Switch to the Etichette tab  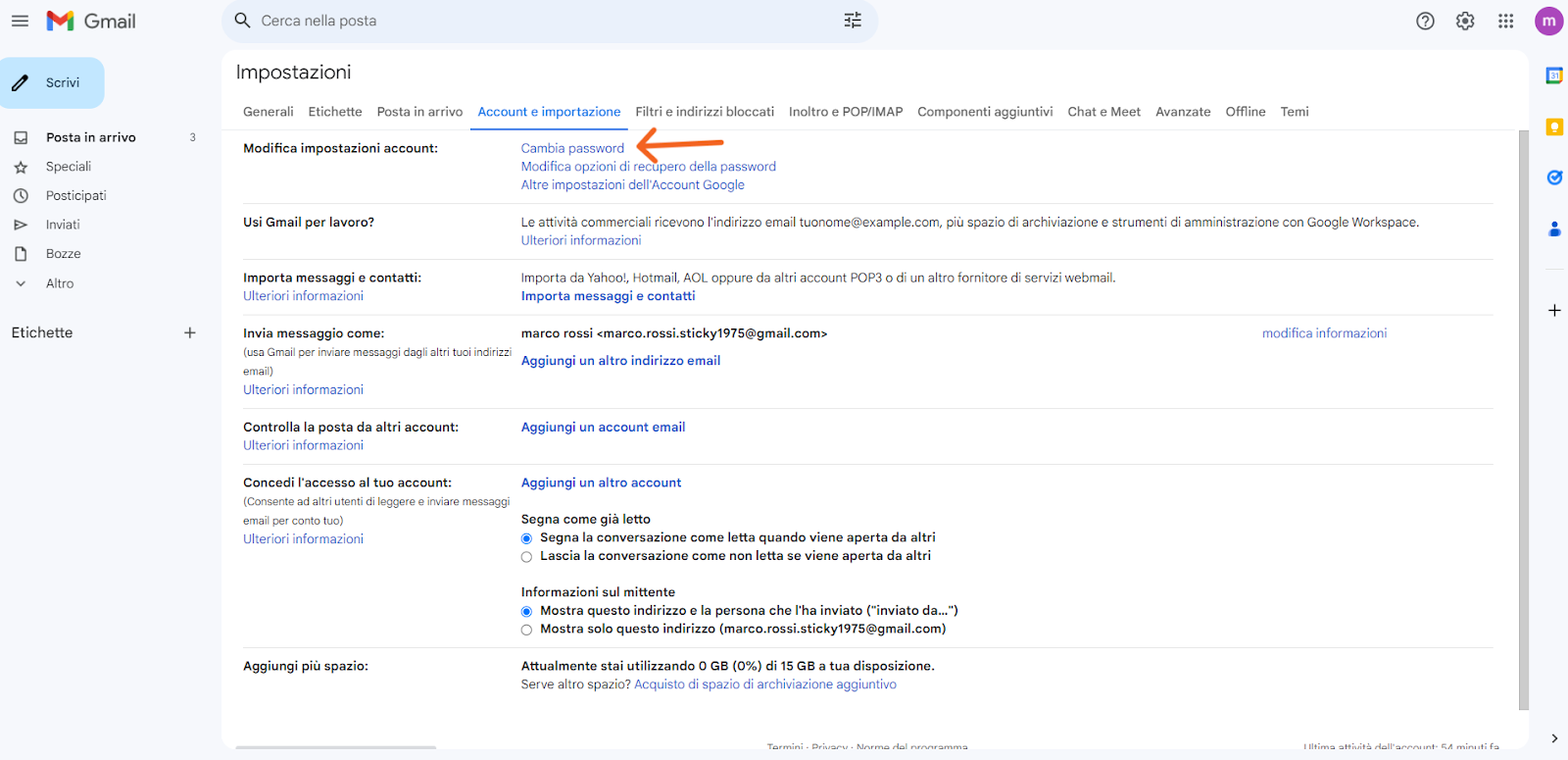pos(335,112)
